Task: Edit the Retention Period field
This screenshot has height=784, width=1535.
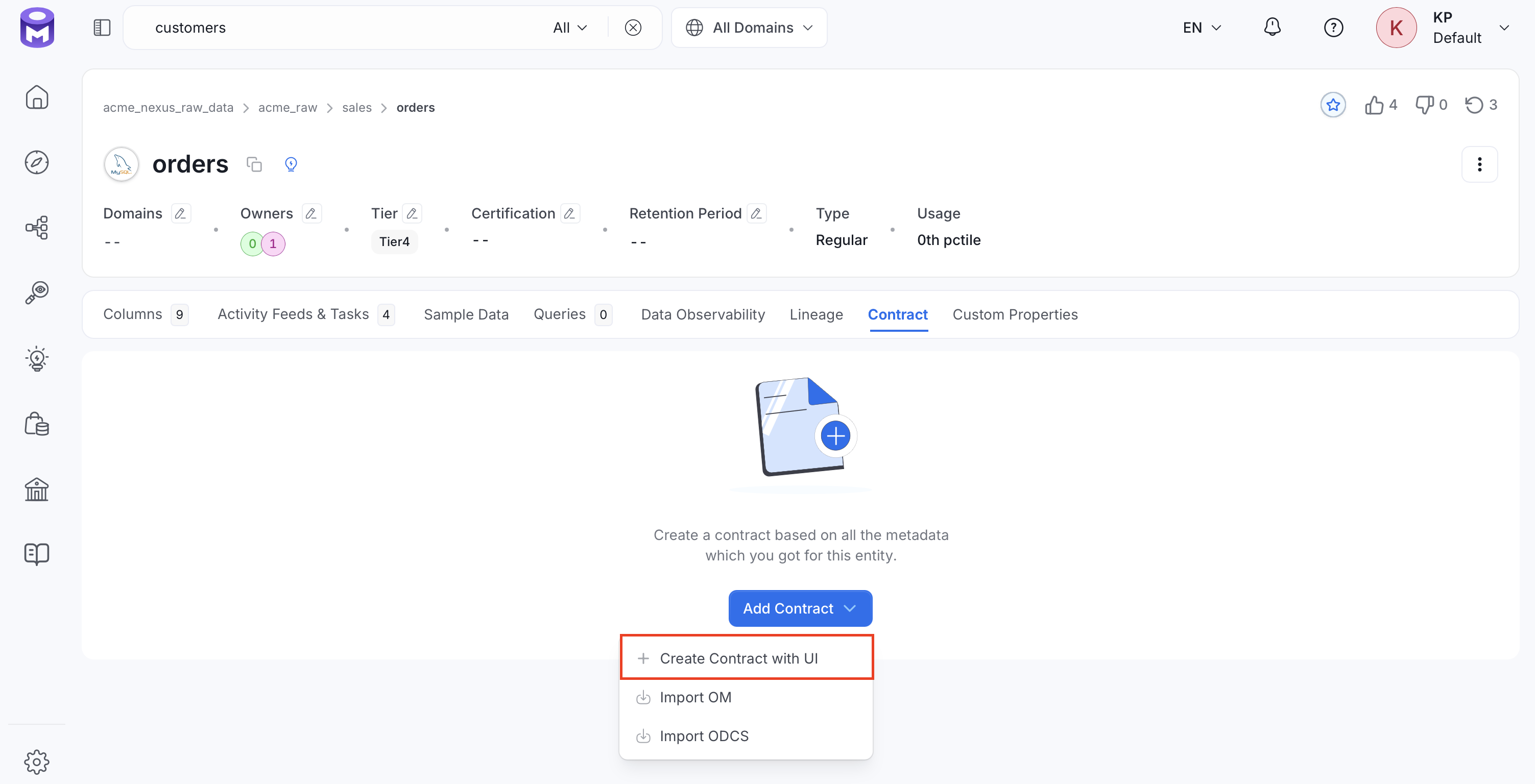Action: pyautogui.click(x=756, y=213)
